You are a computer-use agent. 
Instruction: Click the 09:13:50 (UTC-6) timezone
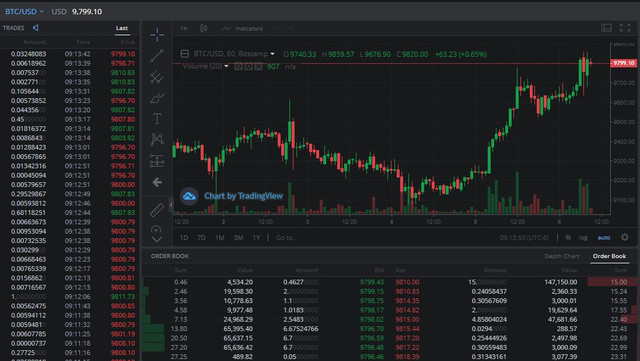pos(524,237)
